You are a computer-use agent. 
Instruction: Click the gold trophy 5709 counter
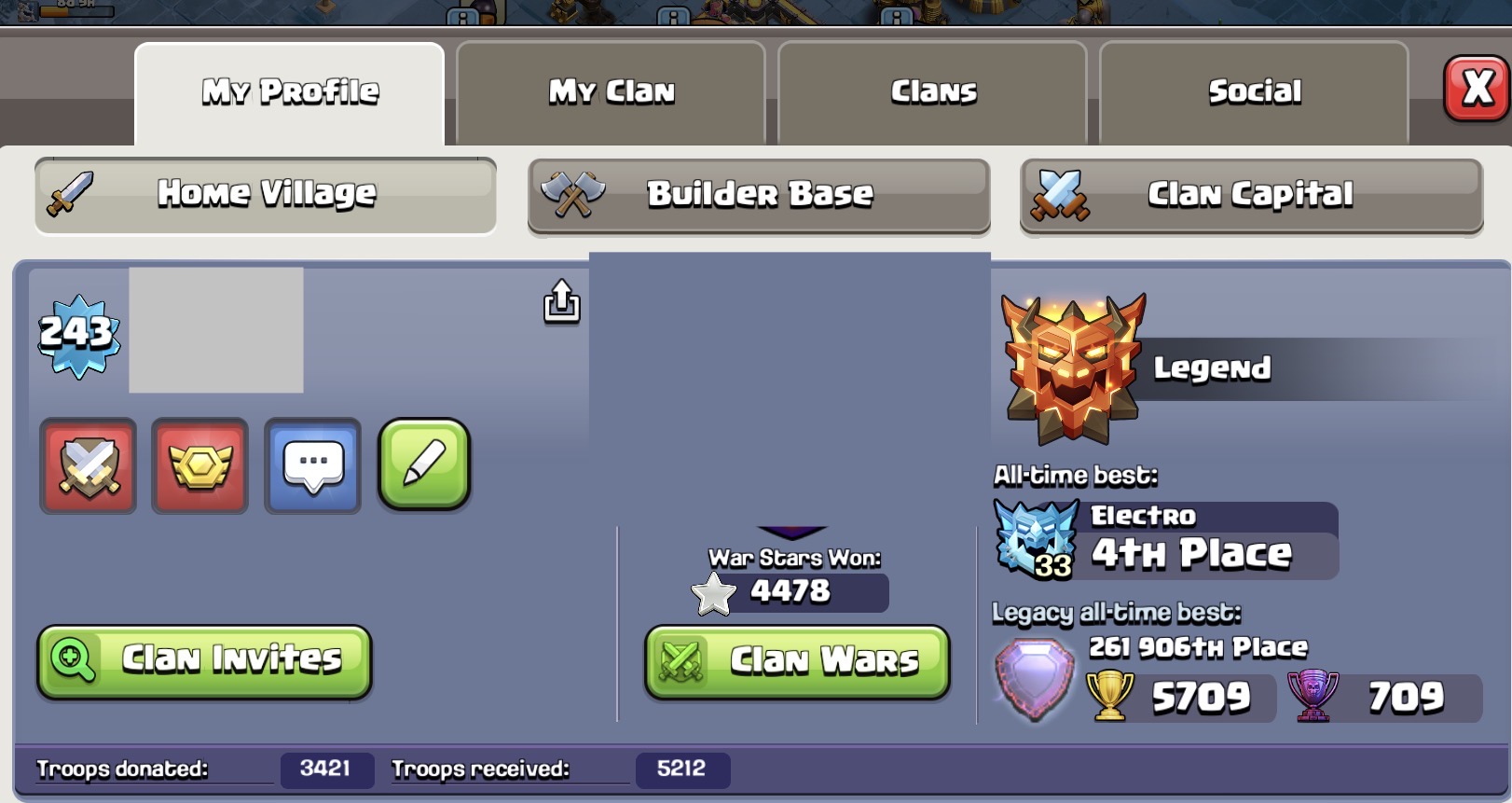1179,698
